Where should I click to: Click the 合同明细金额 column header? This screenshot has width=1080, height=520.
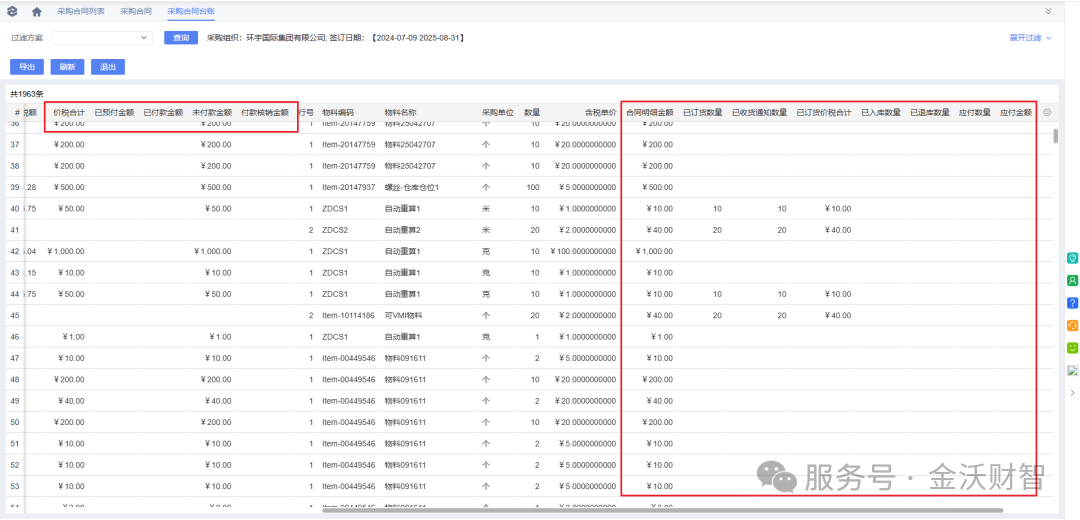(x=650, y=112)
